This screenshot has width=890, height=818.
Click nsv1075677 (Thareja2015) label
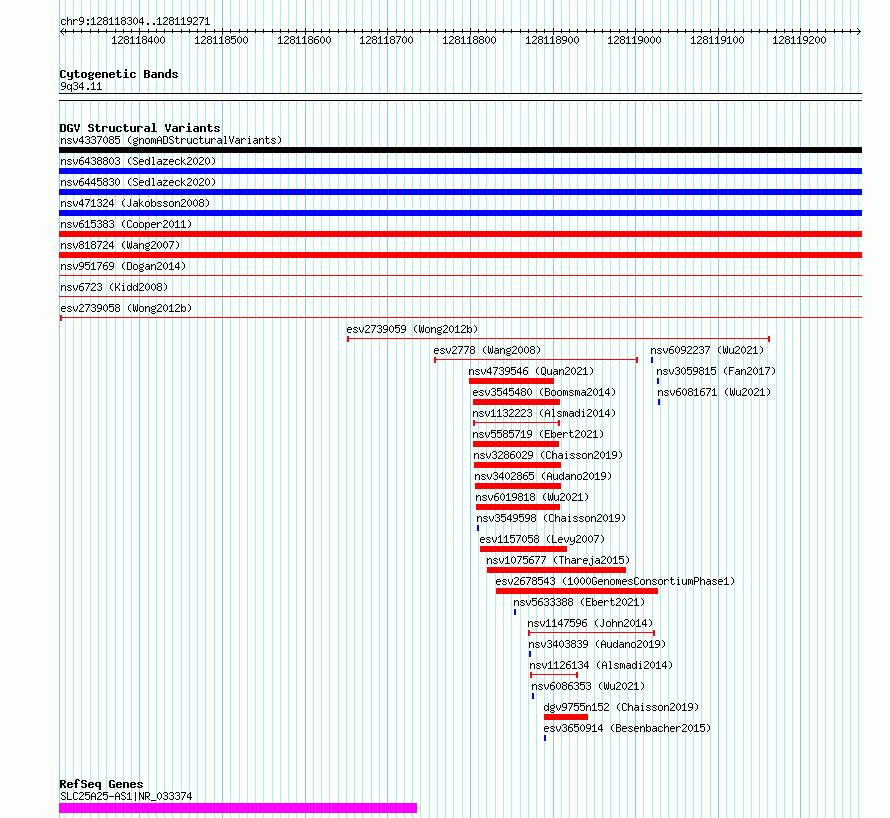tap(558, 560)
